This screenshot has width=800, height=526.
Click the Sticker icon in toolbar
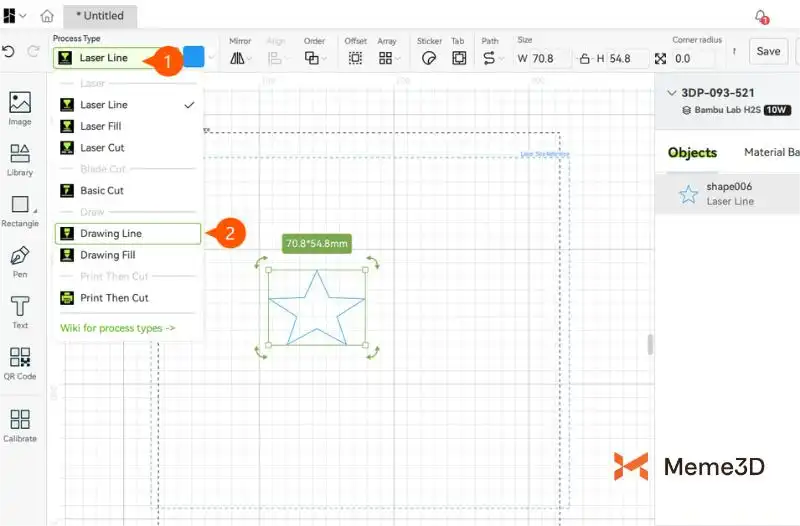(428, 58)
